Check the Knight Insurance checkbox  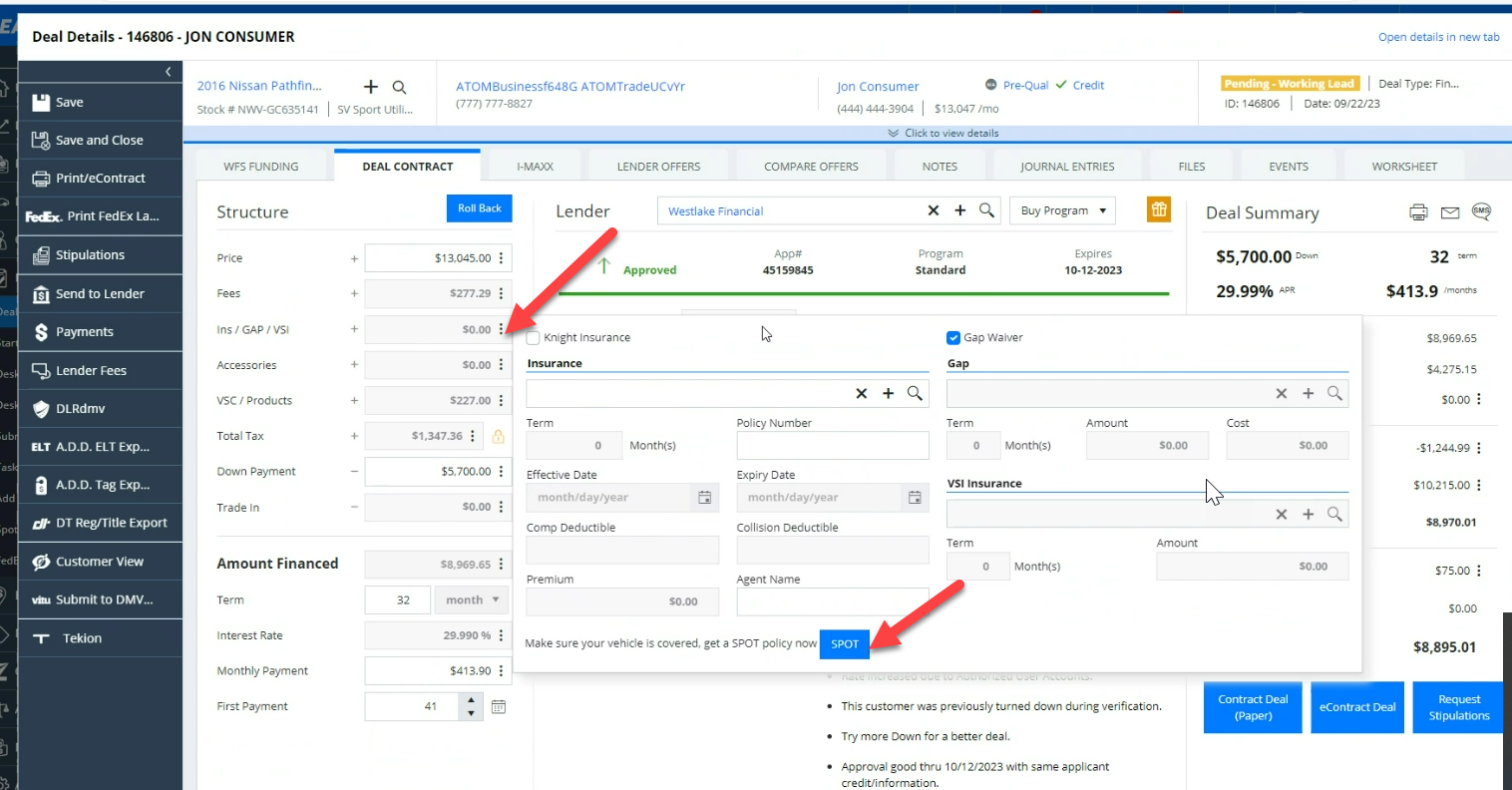coord(534,337)
